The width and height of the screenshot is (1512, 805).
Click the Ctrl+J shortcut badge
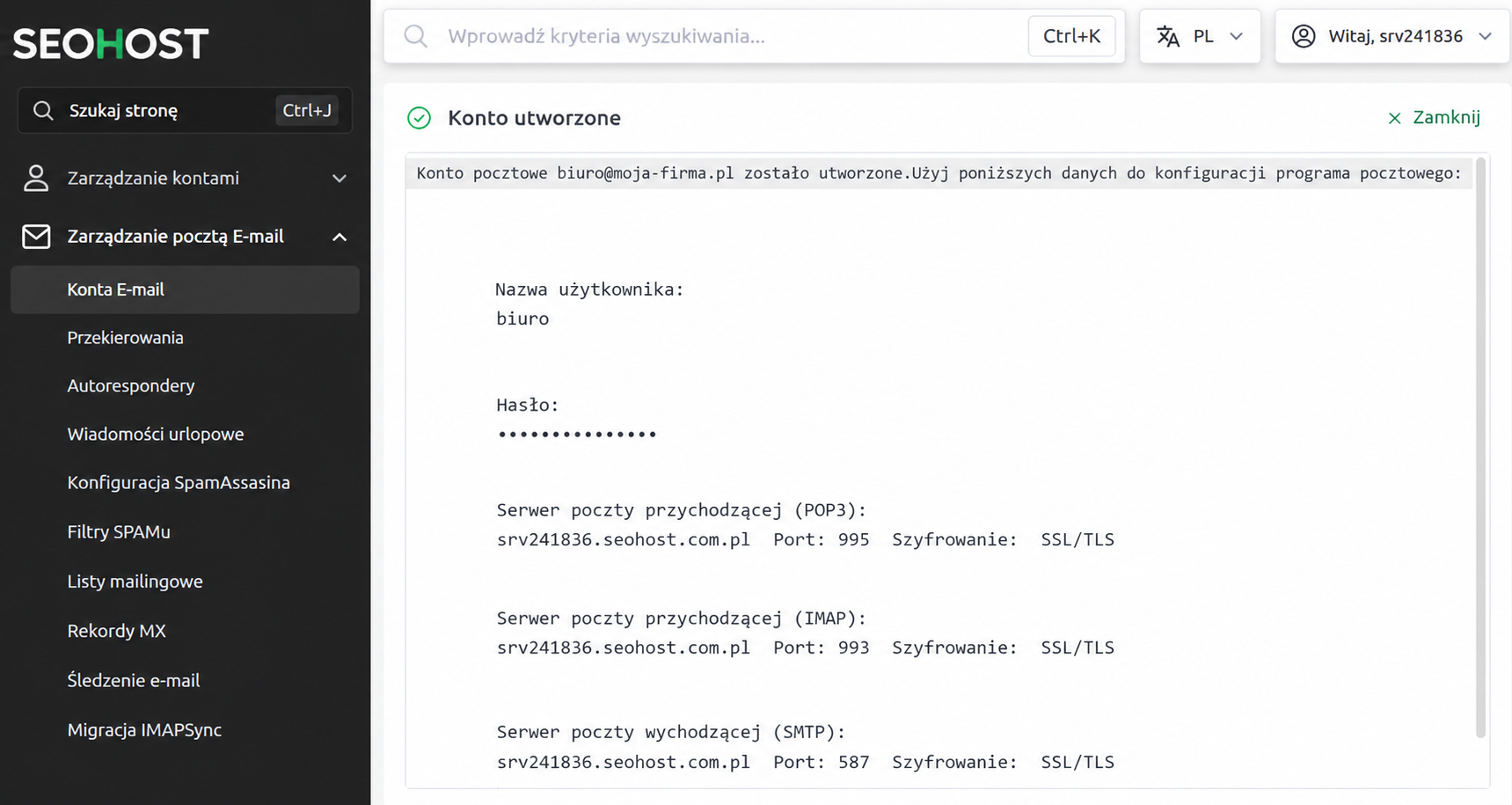point(307,111)
